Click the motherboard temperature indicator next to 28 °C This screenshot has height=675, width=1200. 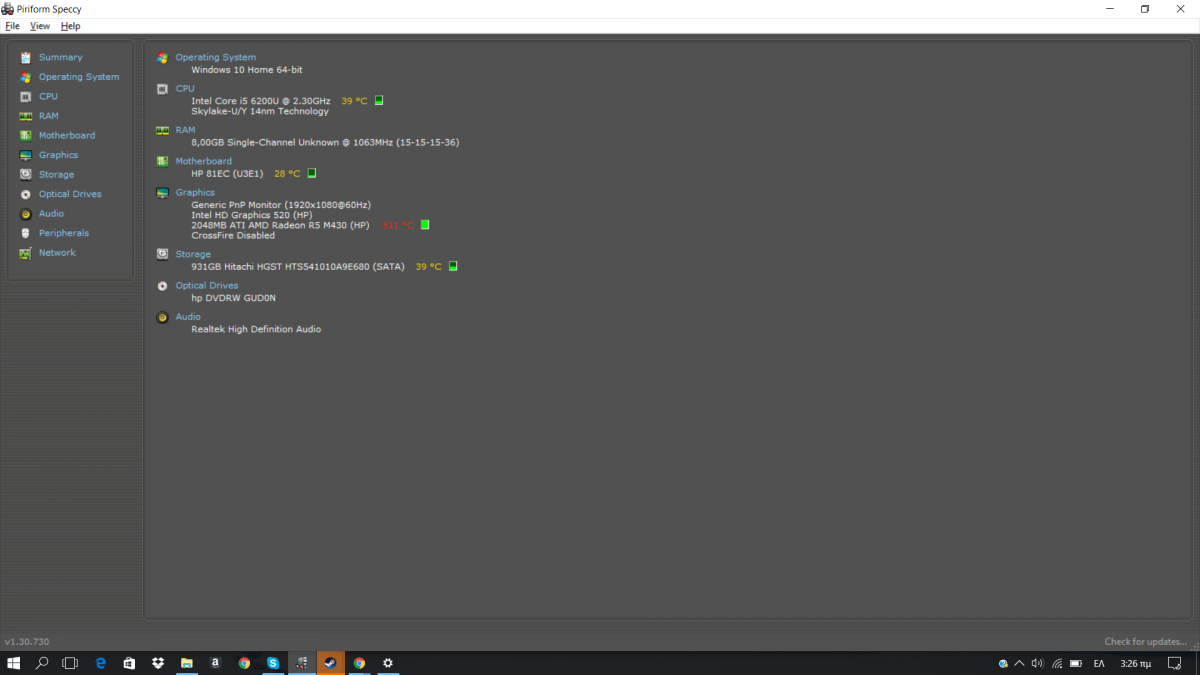(312, 173)
